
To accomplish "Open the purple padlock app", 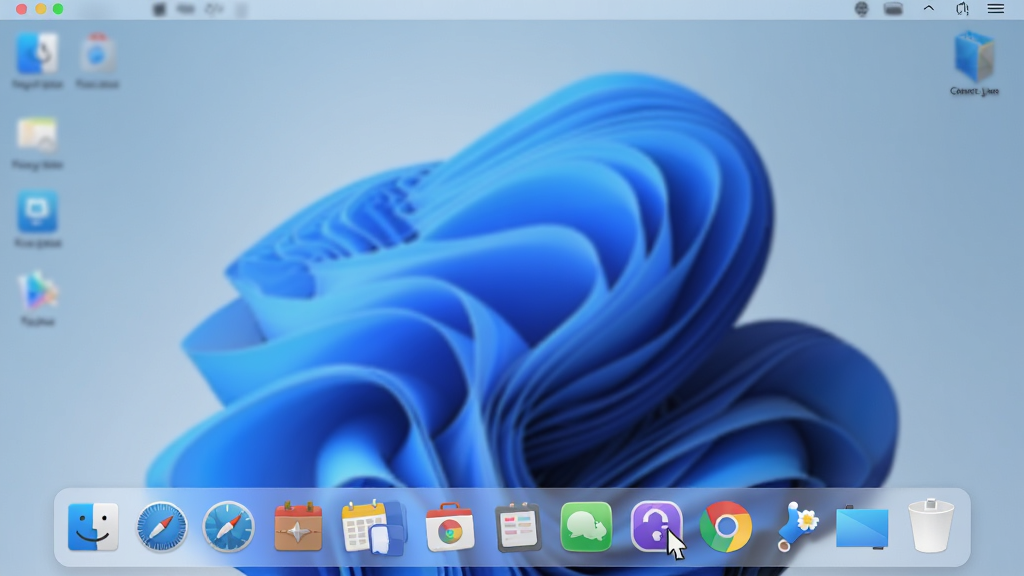I will (656, 526).
